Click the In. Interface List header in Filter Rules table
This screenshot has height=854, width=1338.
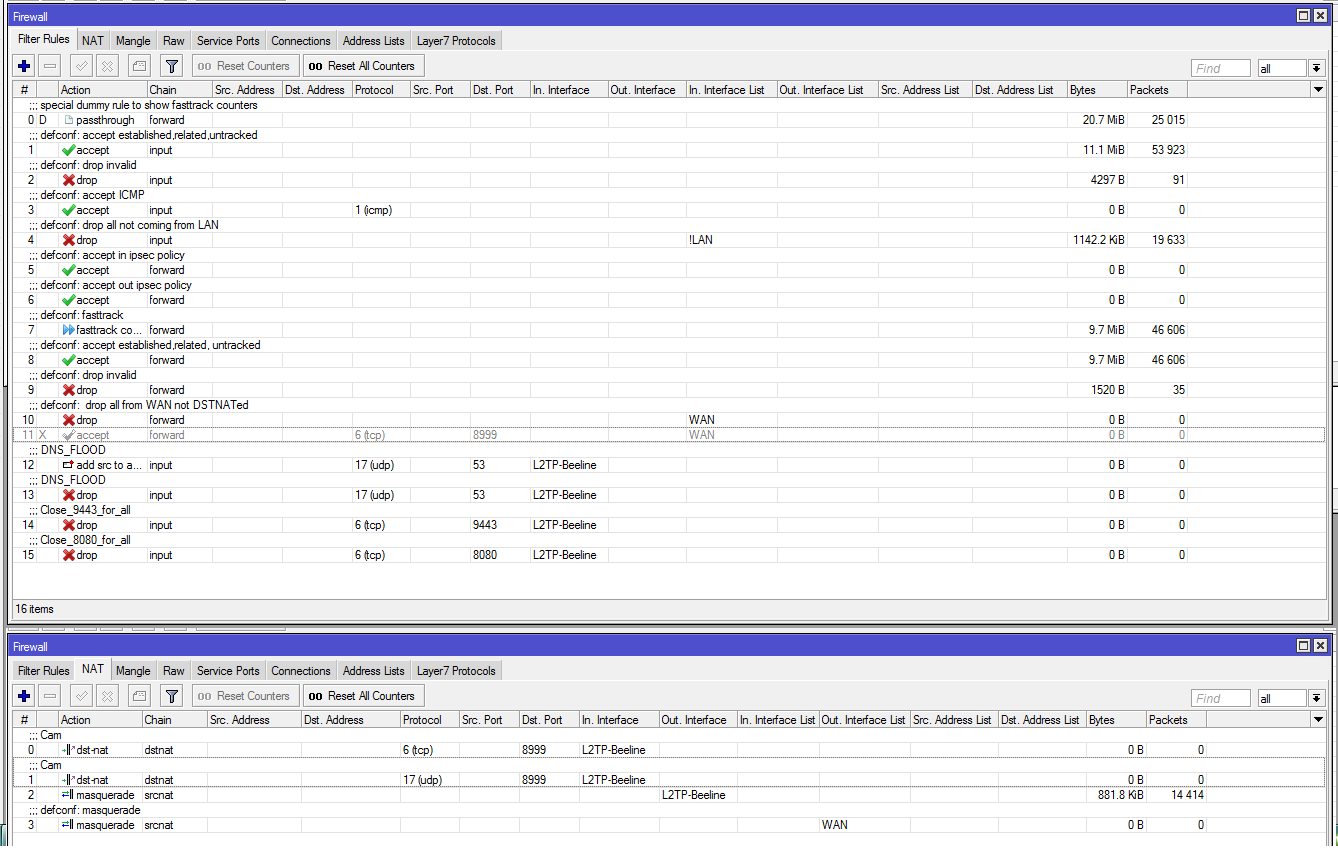[x=731, y=90]
